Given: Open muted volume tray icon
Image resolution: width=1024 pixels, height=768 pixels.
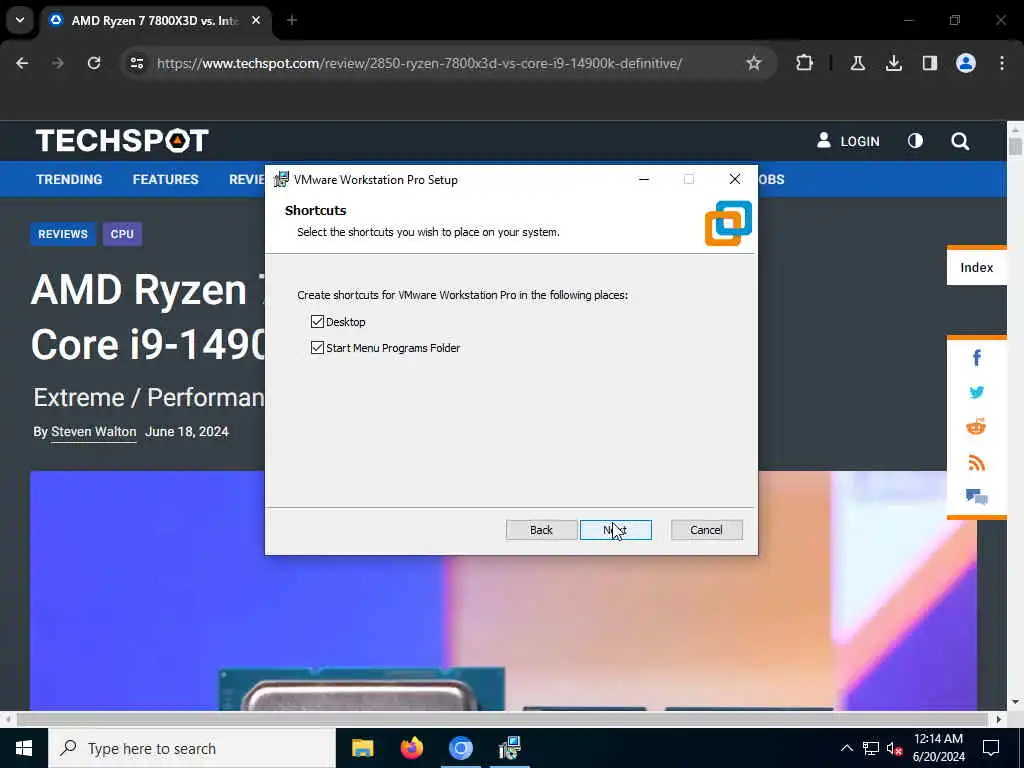Looking at the screenshot, I should (x=894, y=748).
